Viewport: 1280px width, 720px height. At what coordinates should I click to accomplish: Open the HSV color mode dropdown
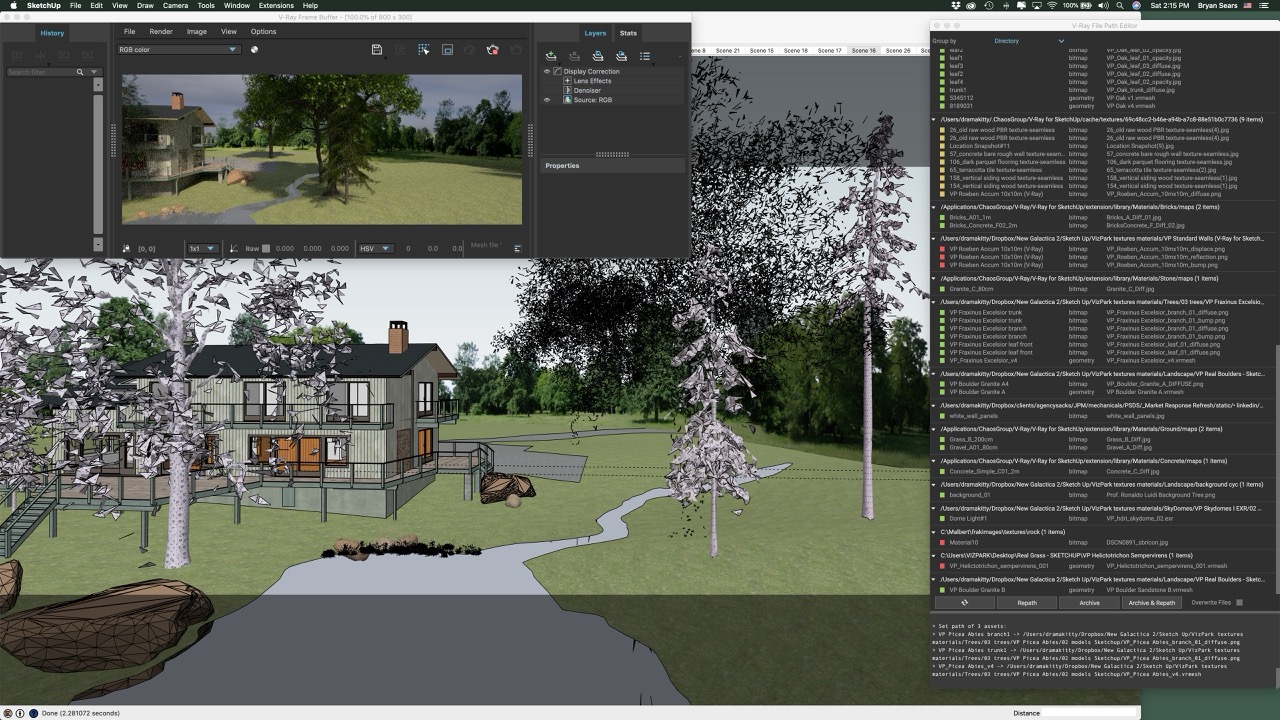(x=375, y=248)
